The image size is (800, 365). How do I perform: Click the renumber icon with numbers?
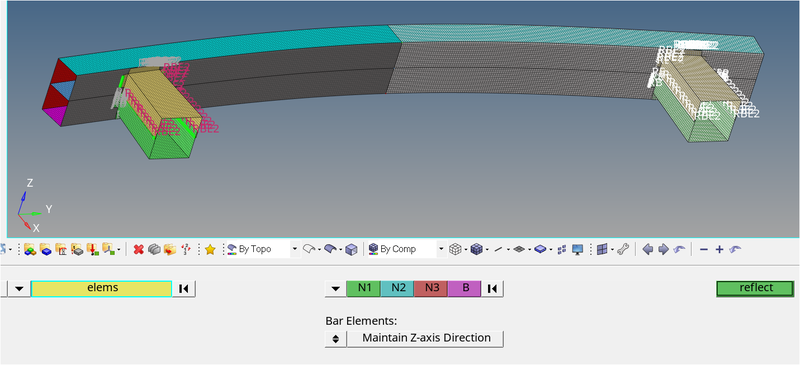pos(186,250)
